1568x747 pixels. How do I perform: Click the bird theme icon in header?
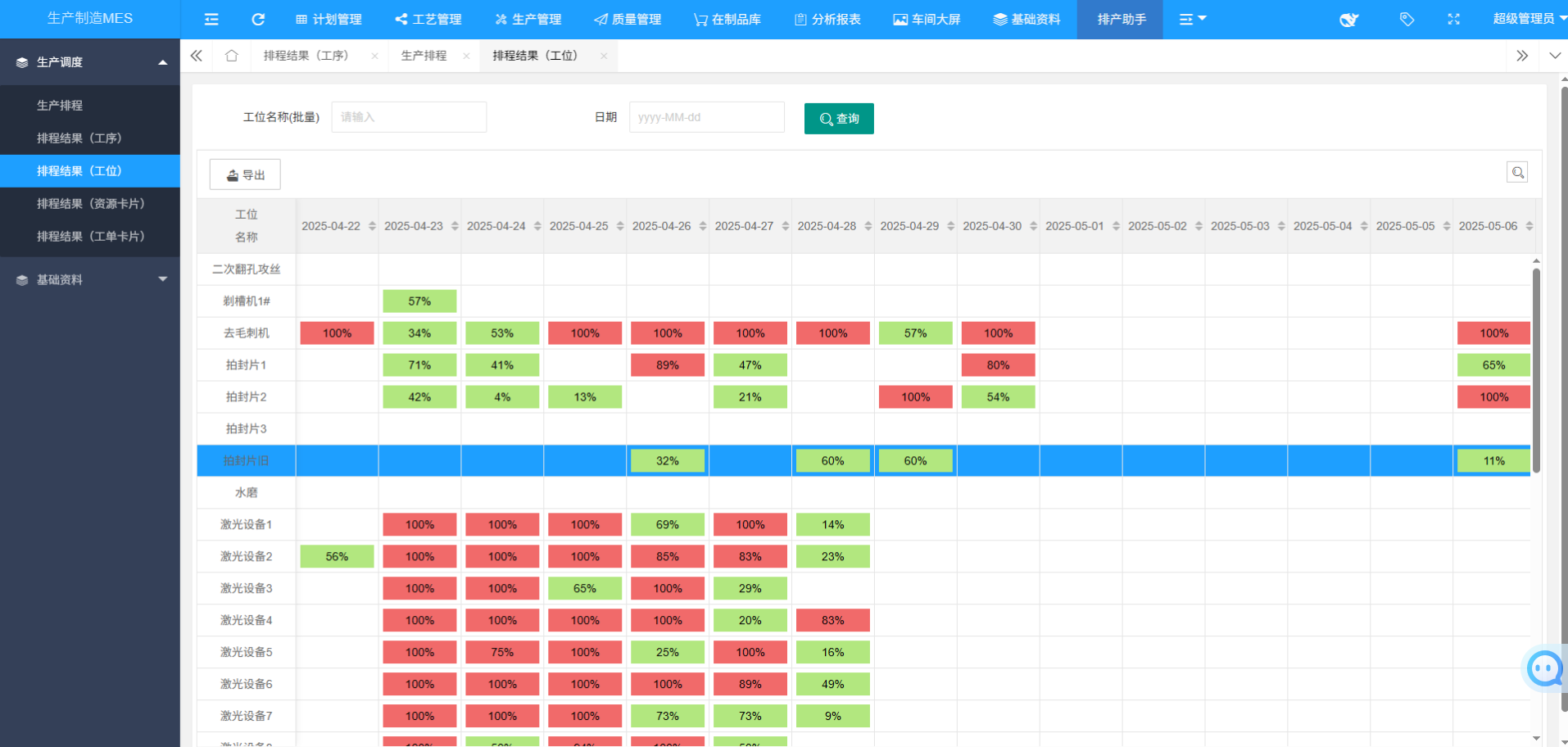click(1348, 20)
